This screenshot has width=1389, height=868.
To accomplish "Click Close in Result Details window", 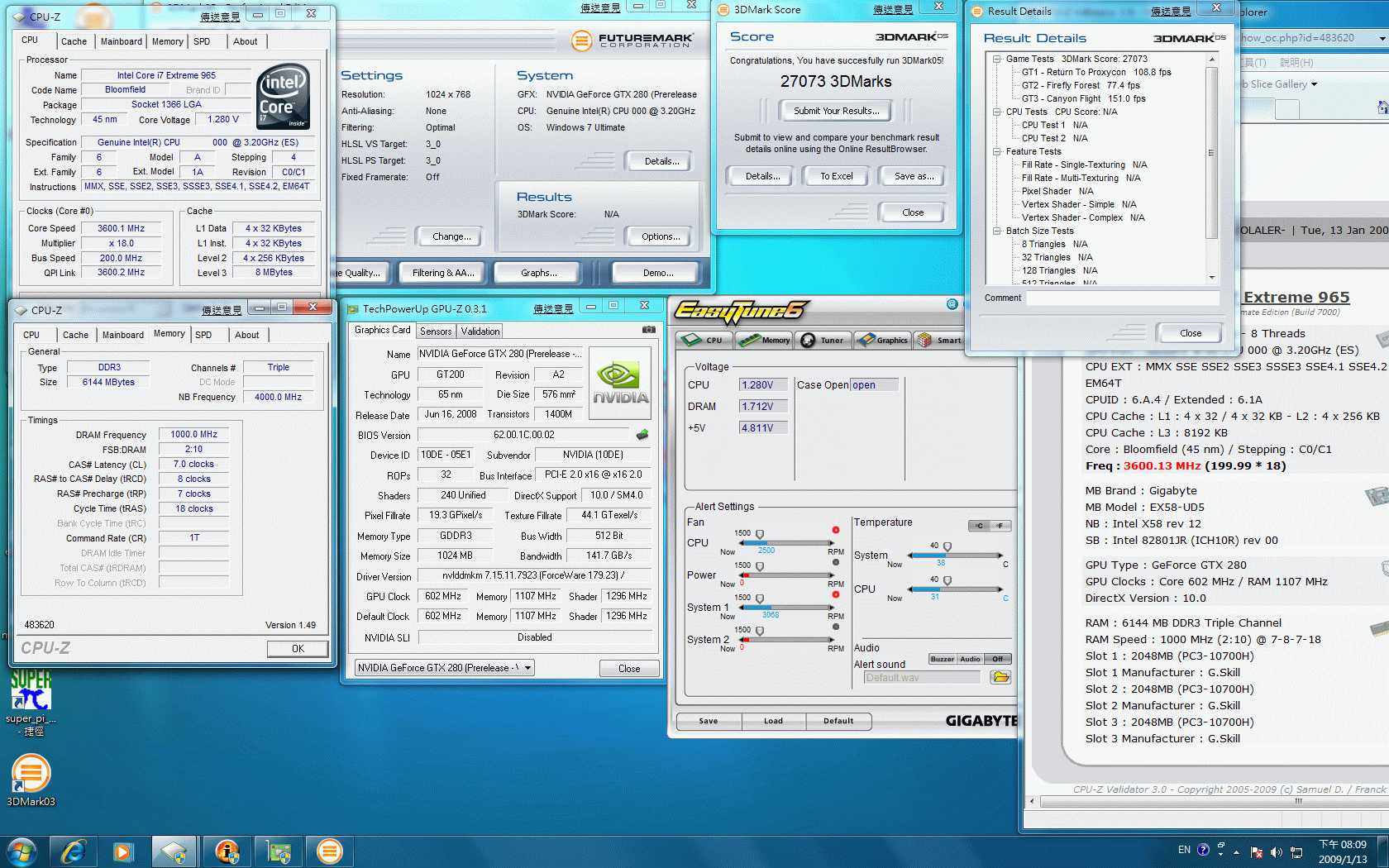I will pyautogui.click(x=1191, y=333).
